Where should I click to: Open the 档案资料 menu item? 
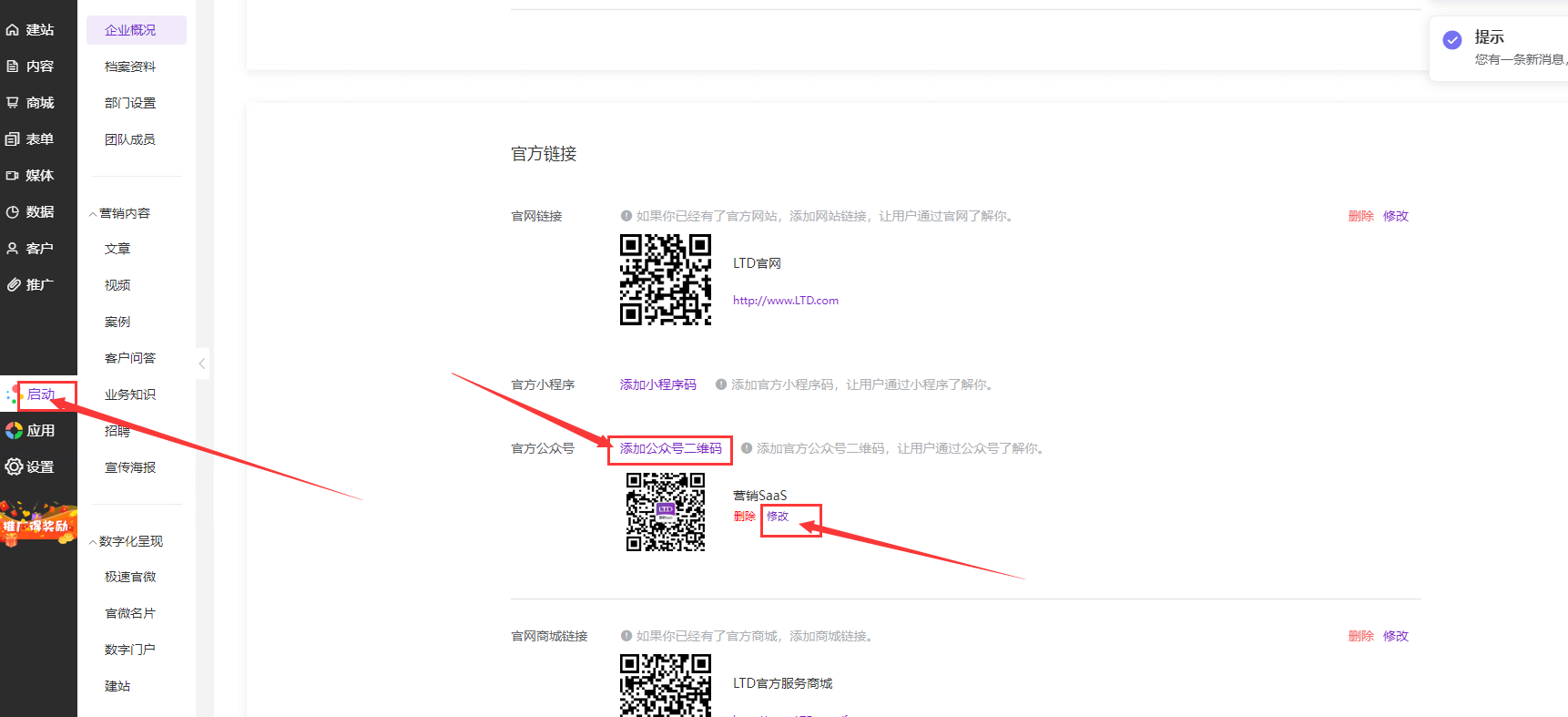pos(130,67)
